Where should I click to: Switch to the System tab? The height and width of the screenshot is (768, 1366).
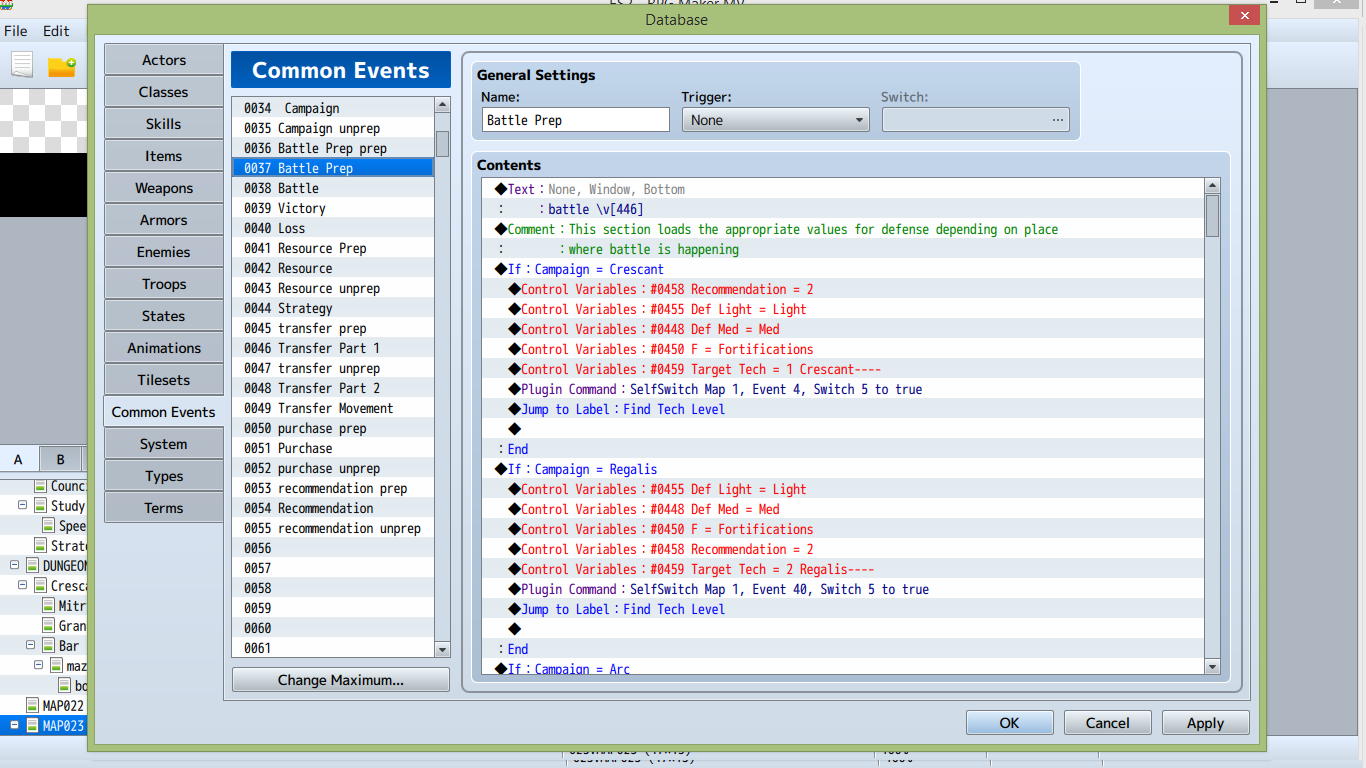pyautogui.click(x=164, y=444)
